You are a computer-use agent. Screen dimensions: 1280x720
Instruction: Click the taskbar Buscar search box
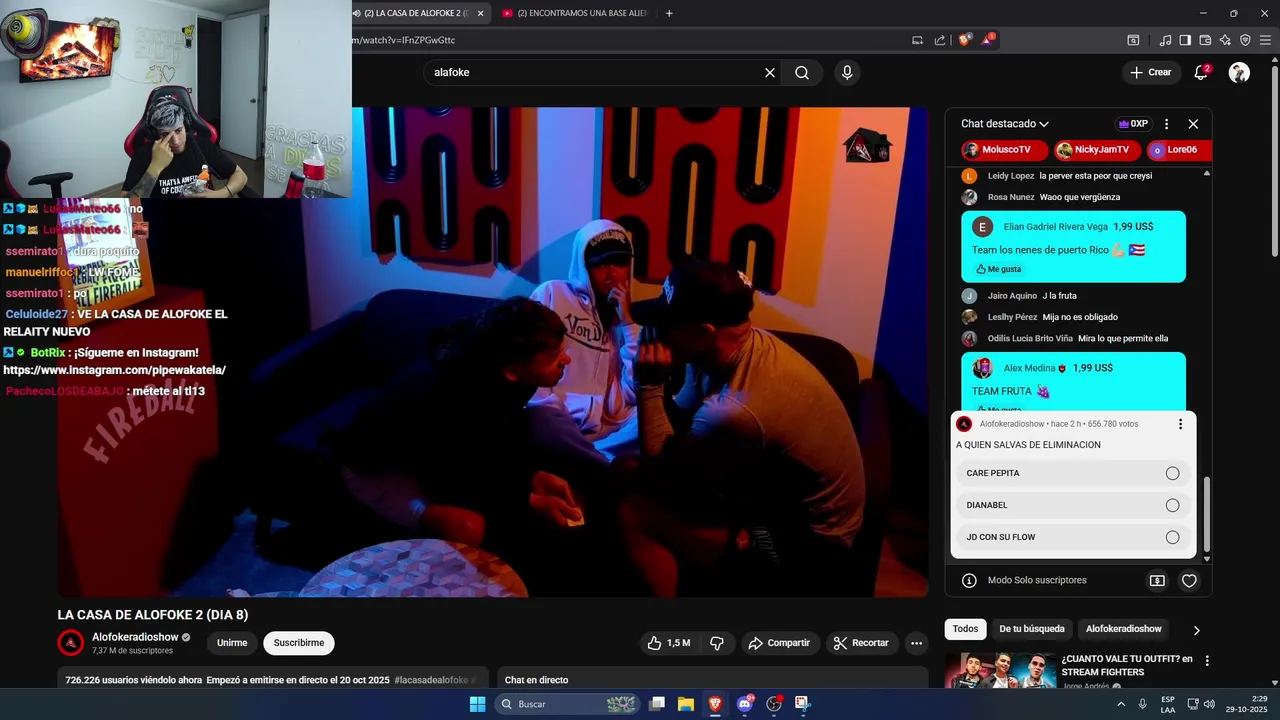pos(568,704)
